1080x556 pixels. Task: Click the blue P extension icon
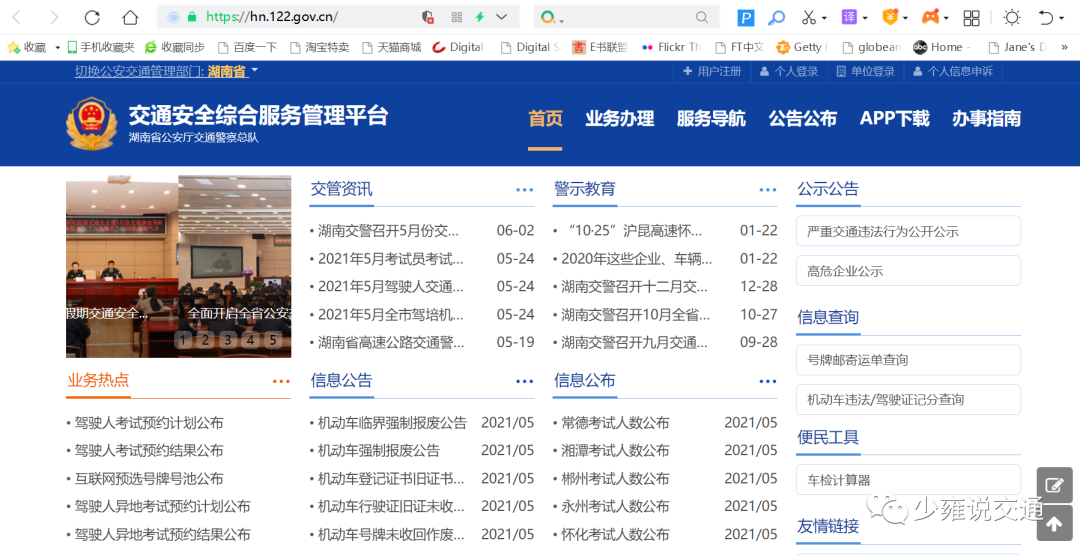coord(745,18)
